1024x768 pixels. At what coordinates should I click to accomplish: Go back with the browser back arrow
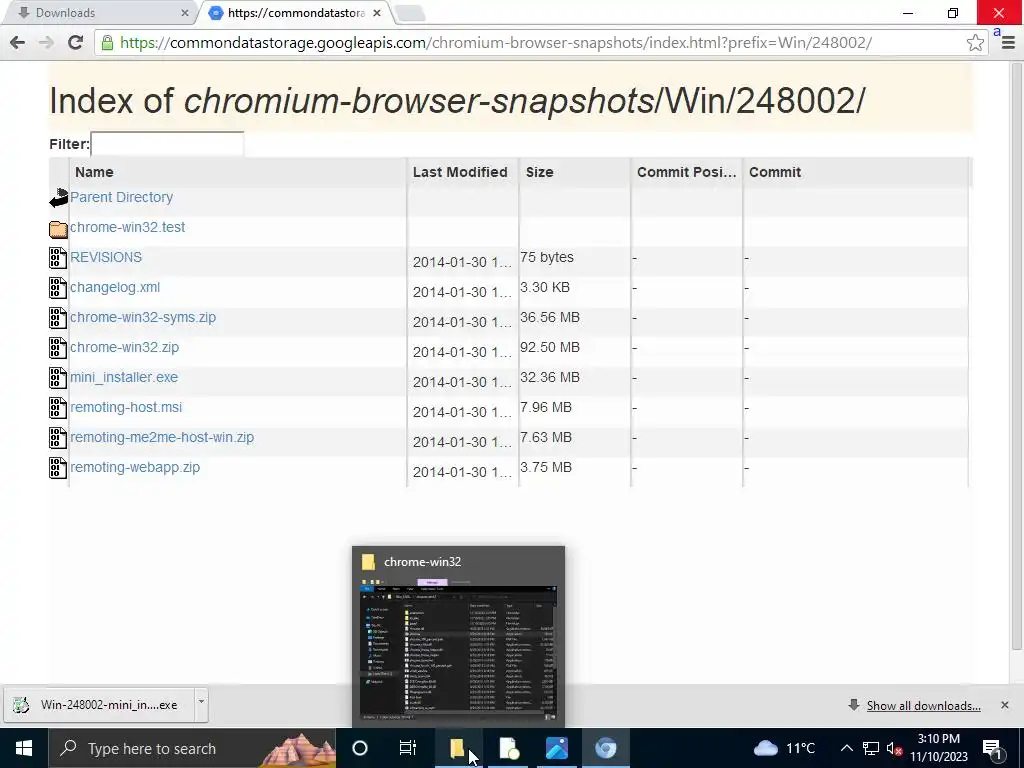pos(18,42)
